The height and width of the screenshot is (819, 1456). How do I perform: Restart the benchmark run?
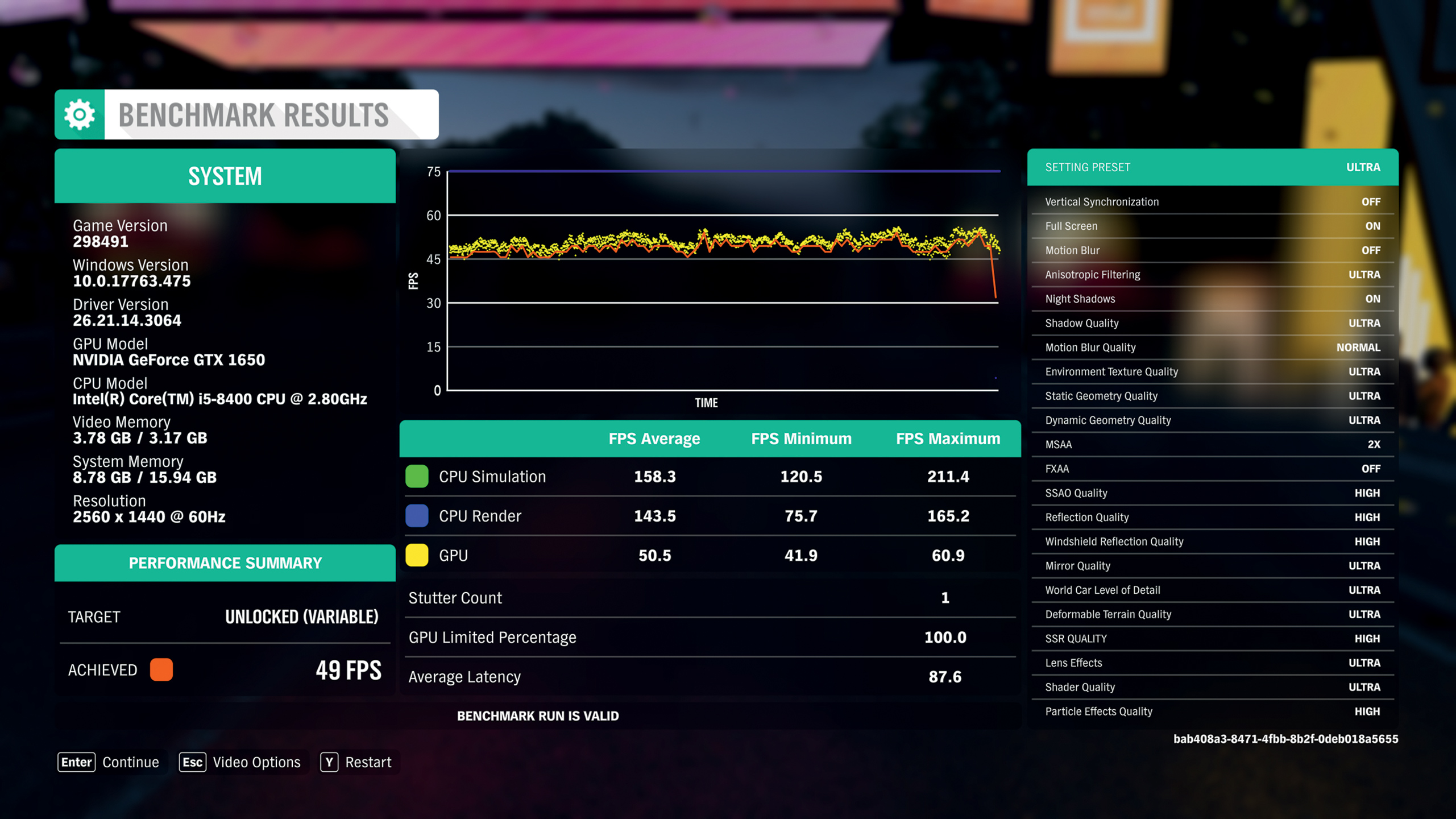pyautogui.click(x=368, y=762)
